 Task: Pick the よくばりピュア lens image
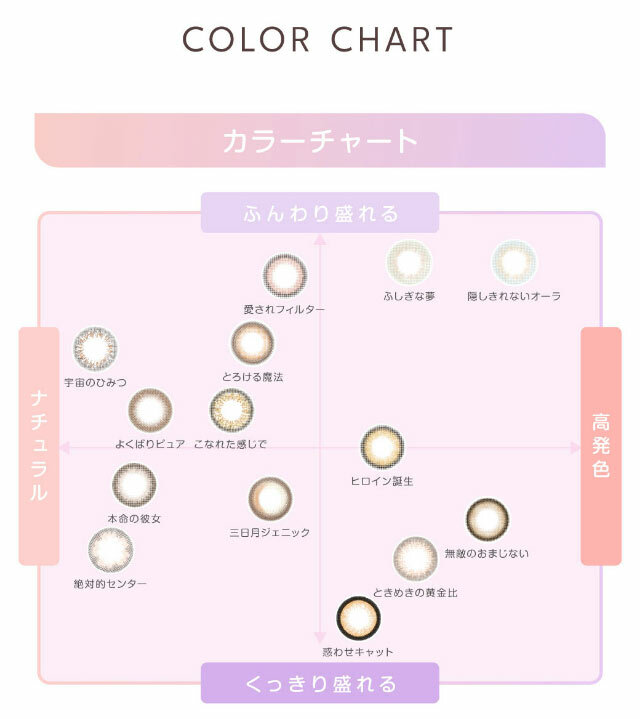pyautogui.click(x=150, y=410)
